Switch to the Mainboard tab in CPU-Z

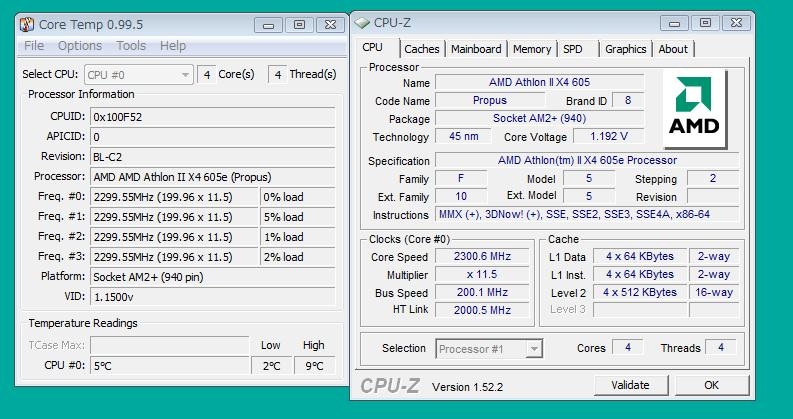coord(476,49)
